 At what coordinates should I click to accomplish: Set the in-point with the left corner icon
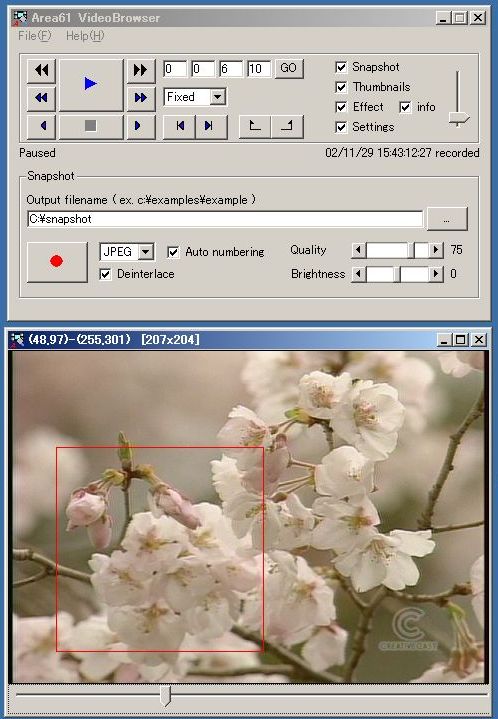point(255,126)
